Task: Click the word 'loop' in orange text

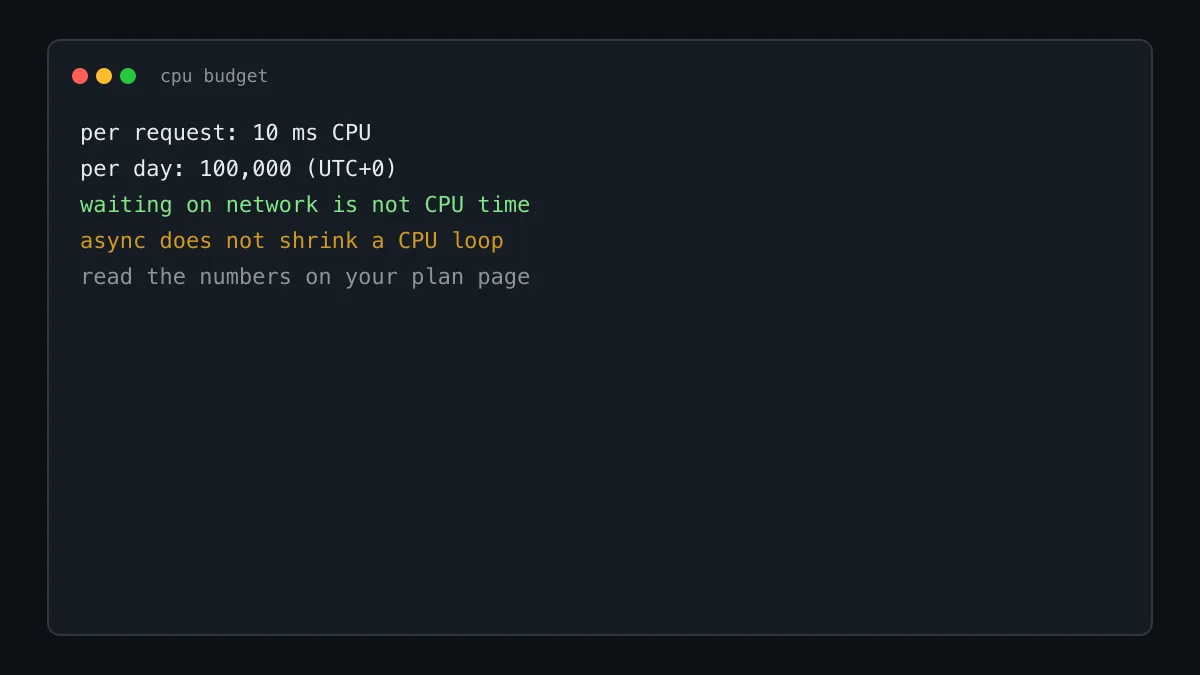Action: tap(477, 241)
